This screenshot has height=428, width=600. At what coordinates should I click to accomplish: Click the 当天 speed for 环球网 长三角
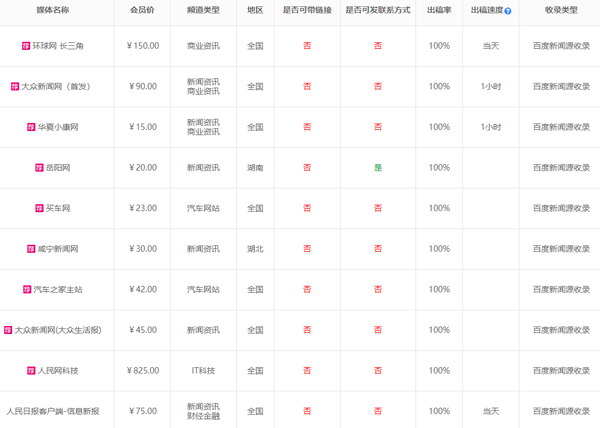tap(490, 46)
